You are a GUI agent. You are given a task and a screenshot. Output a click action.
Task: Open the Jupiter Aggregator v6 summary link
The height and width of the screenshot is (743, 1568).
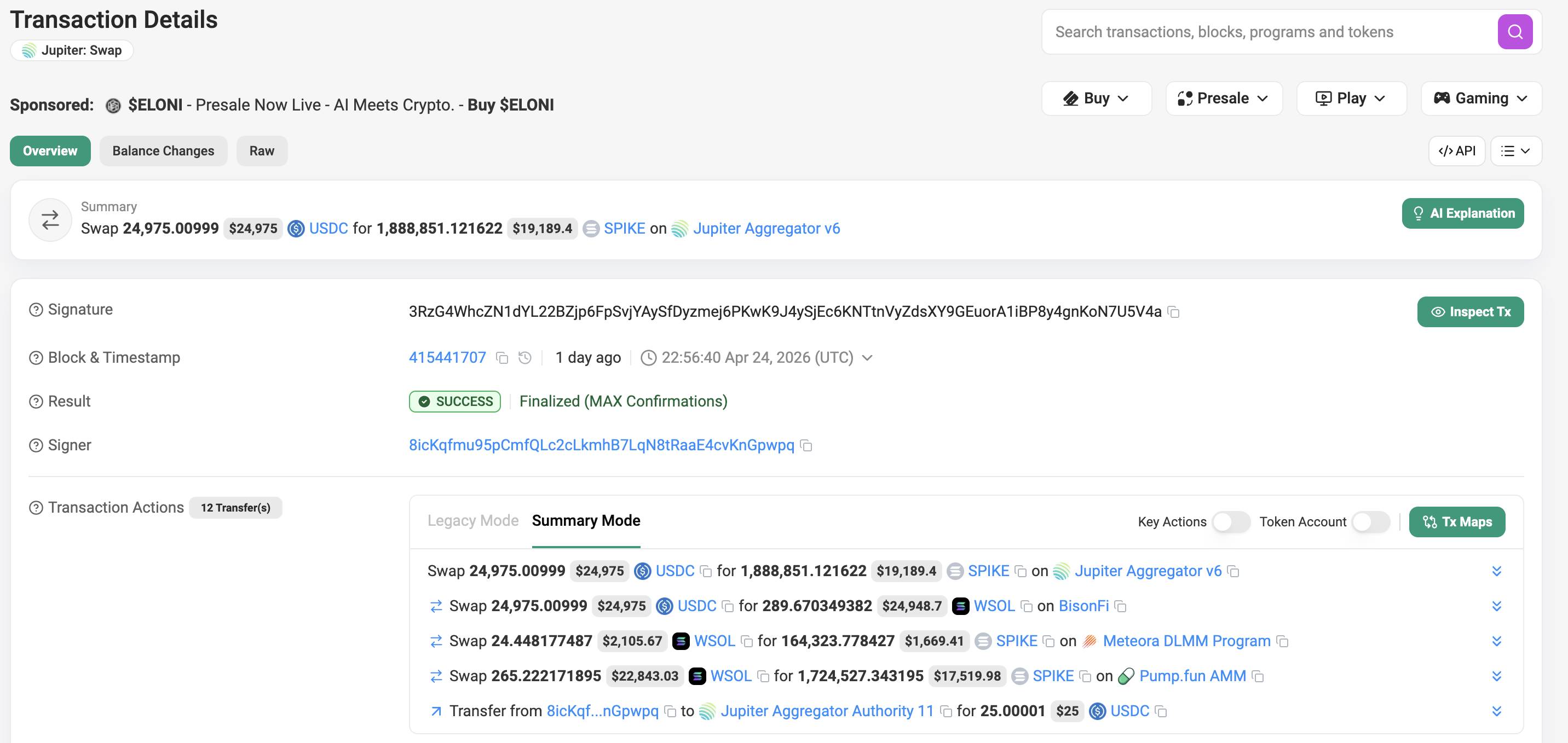766,229
